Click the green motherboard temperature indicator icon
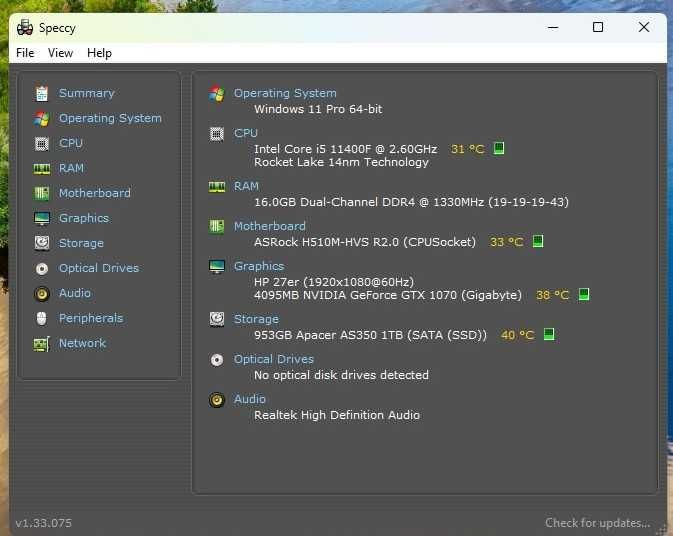Screen dimensions: 673x536 [538, 241]
